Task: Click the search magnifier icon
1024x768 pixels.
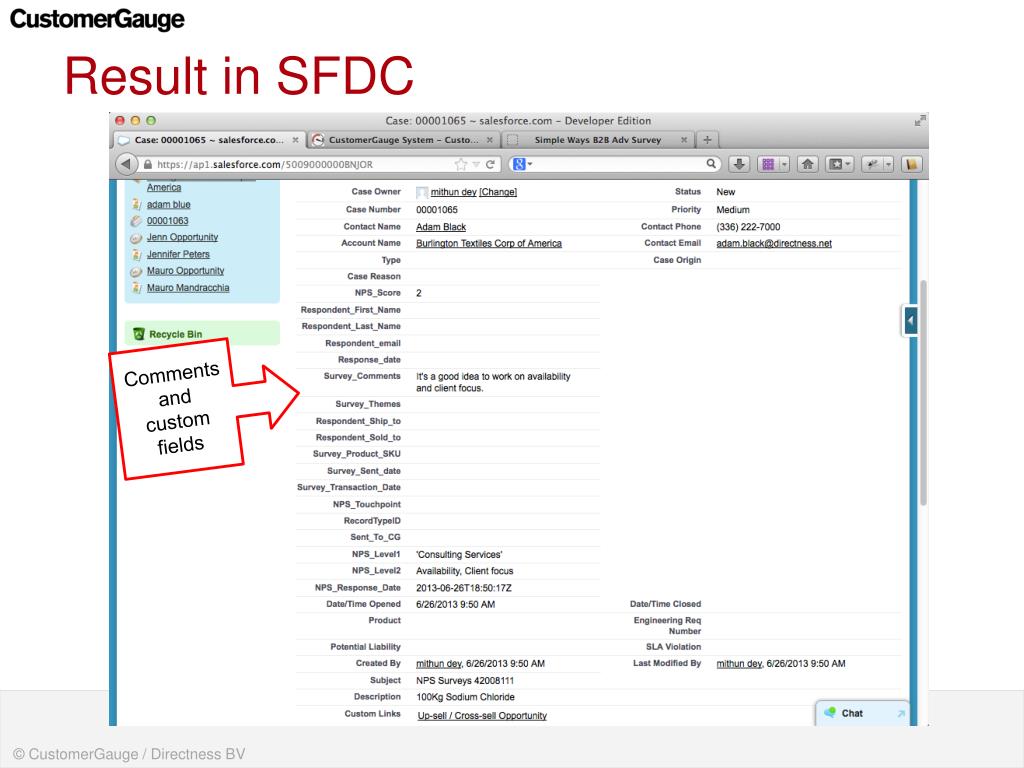Action: click(711, 164)
